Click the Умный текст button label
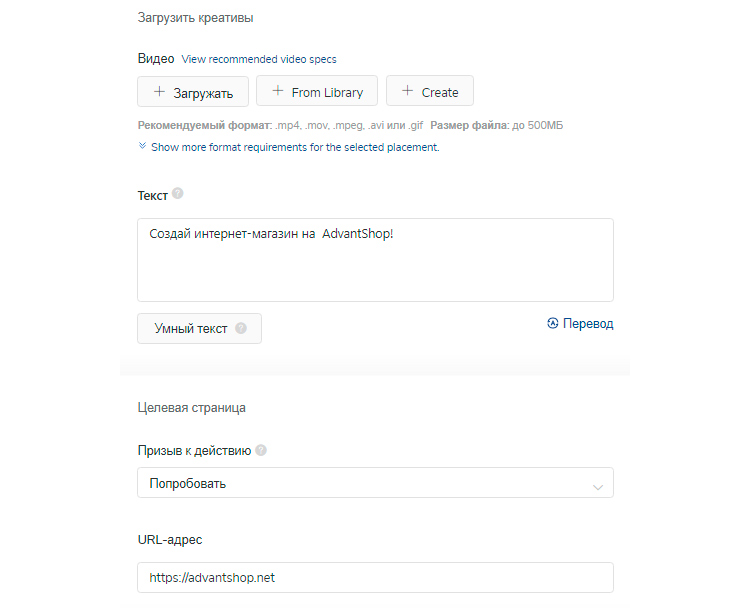The image size is (750, 608). coord(190,328)
